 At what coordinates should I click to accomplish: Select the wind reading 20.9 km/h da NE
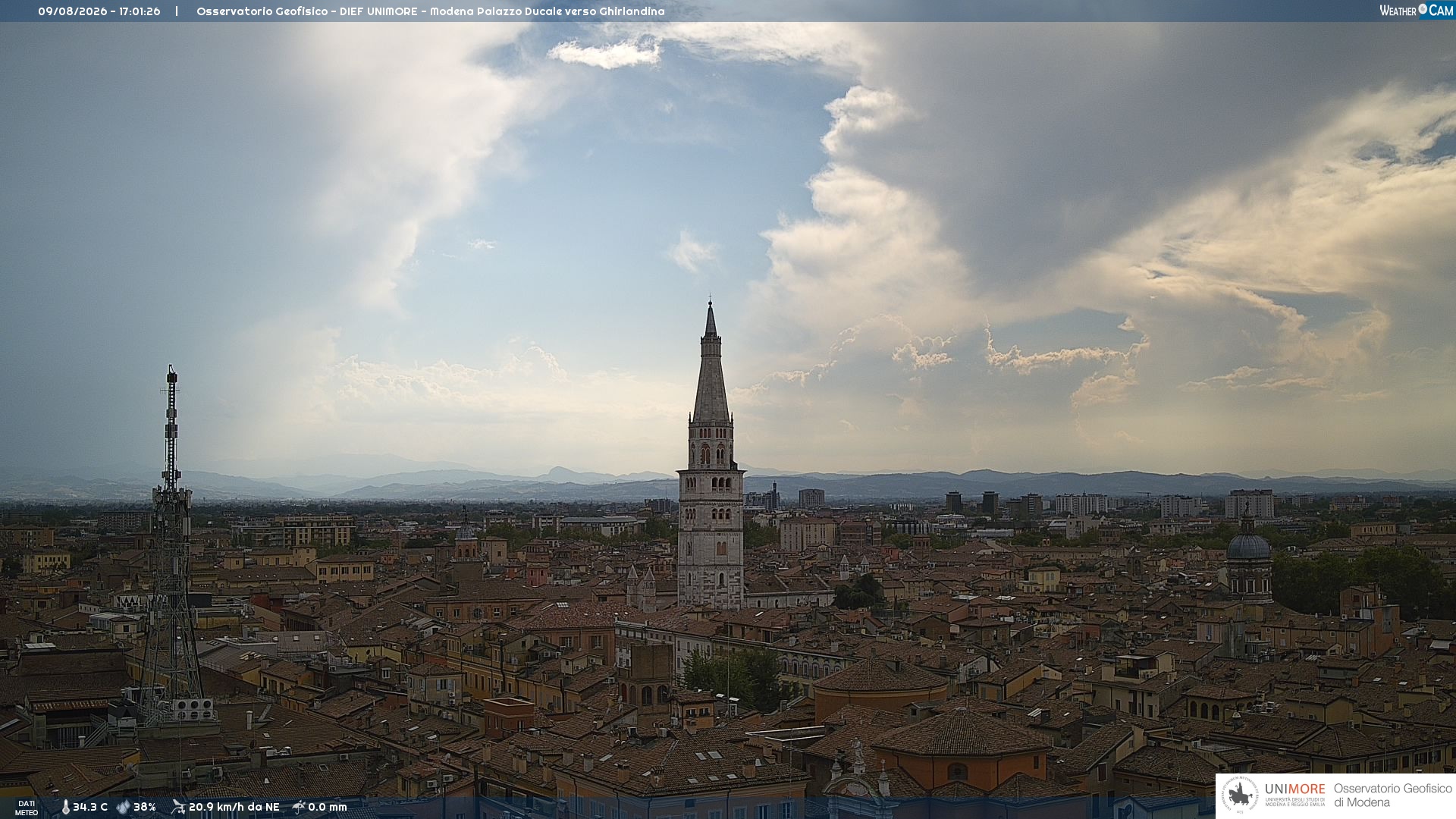point(234,808)
